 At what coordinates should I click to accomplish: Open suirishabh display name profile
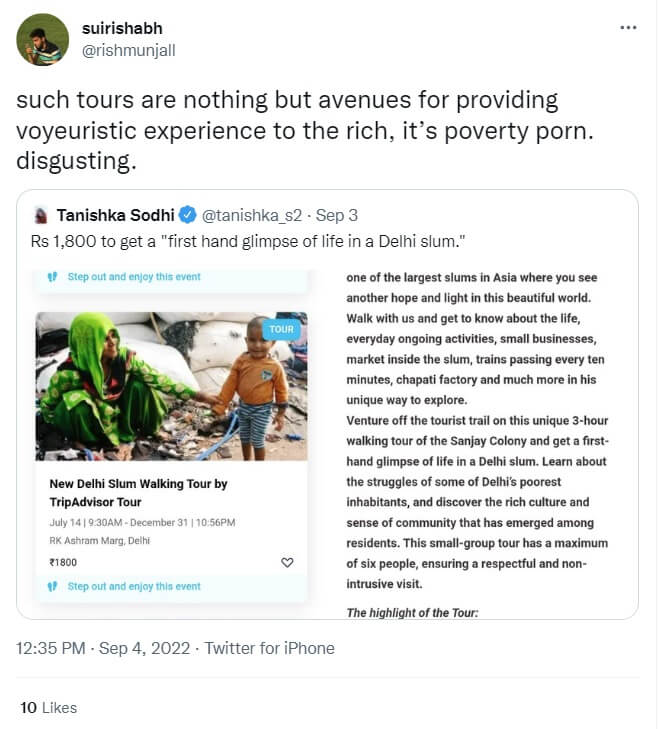click(120, 30)
